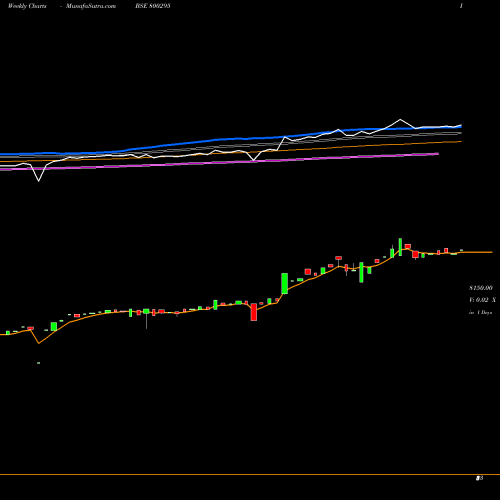Viewport: 500px width, 500px height.
Task: Click the 'MunafaSutra.com' label
Action: point(91,6)
